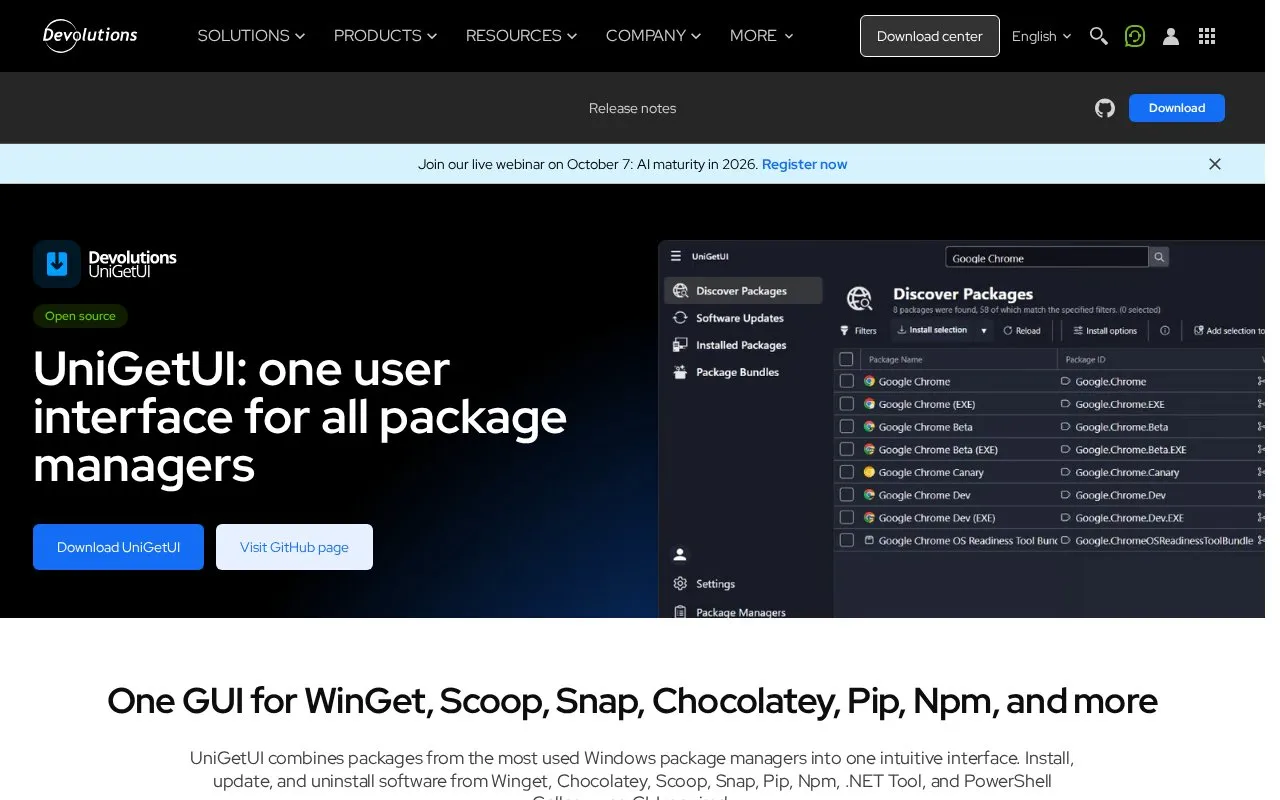Click the Reload icon in toolbar

point(1008,331)
